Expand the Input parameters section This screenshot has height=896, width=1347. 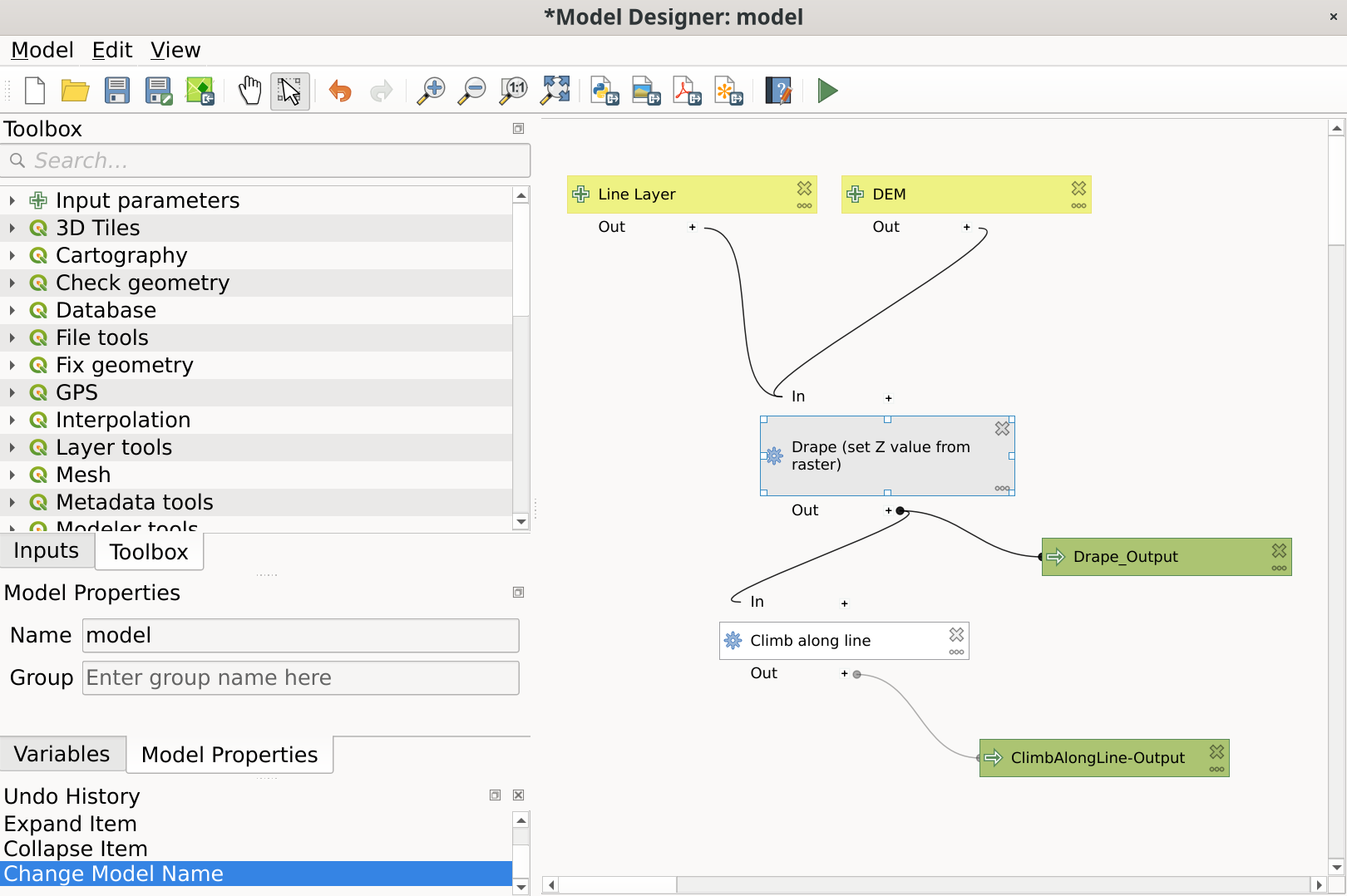12,199
